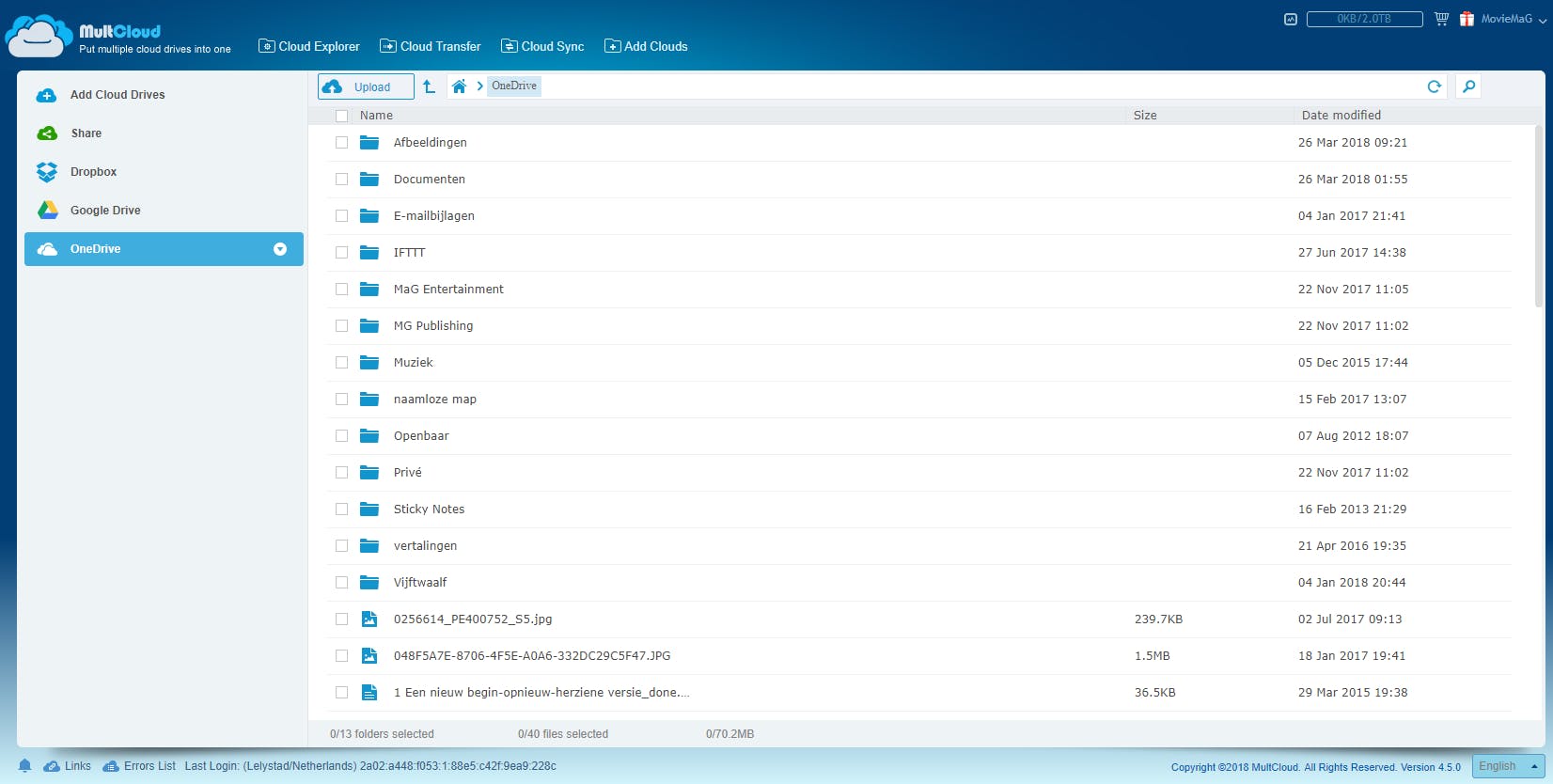Click the Upload button

tap(366, 86)
